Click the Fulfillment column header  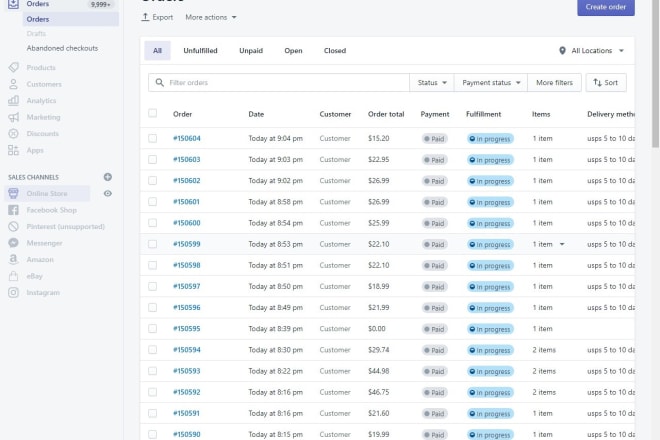483,114
